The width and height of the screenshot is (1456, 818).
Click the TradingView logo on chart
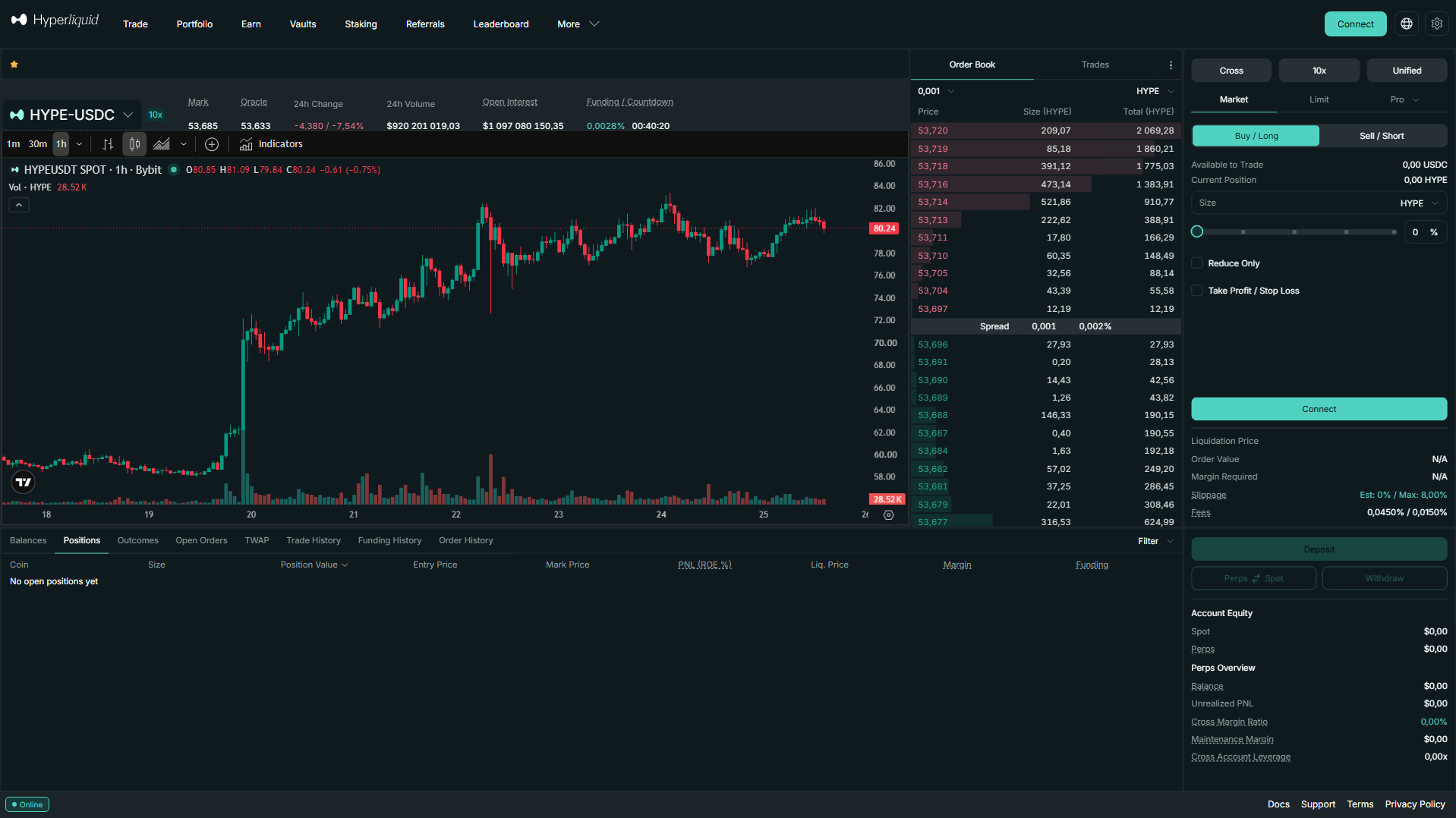24,483
